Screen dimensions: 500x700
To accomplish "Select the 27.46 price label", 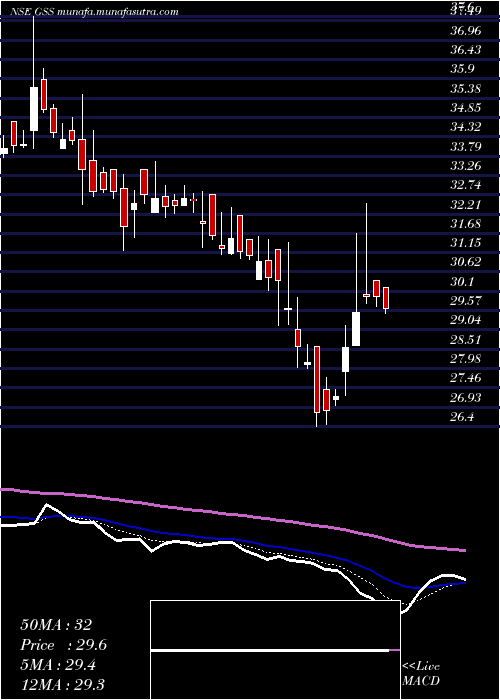I will 466,379.
